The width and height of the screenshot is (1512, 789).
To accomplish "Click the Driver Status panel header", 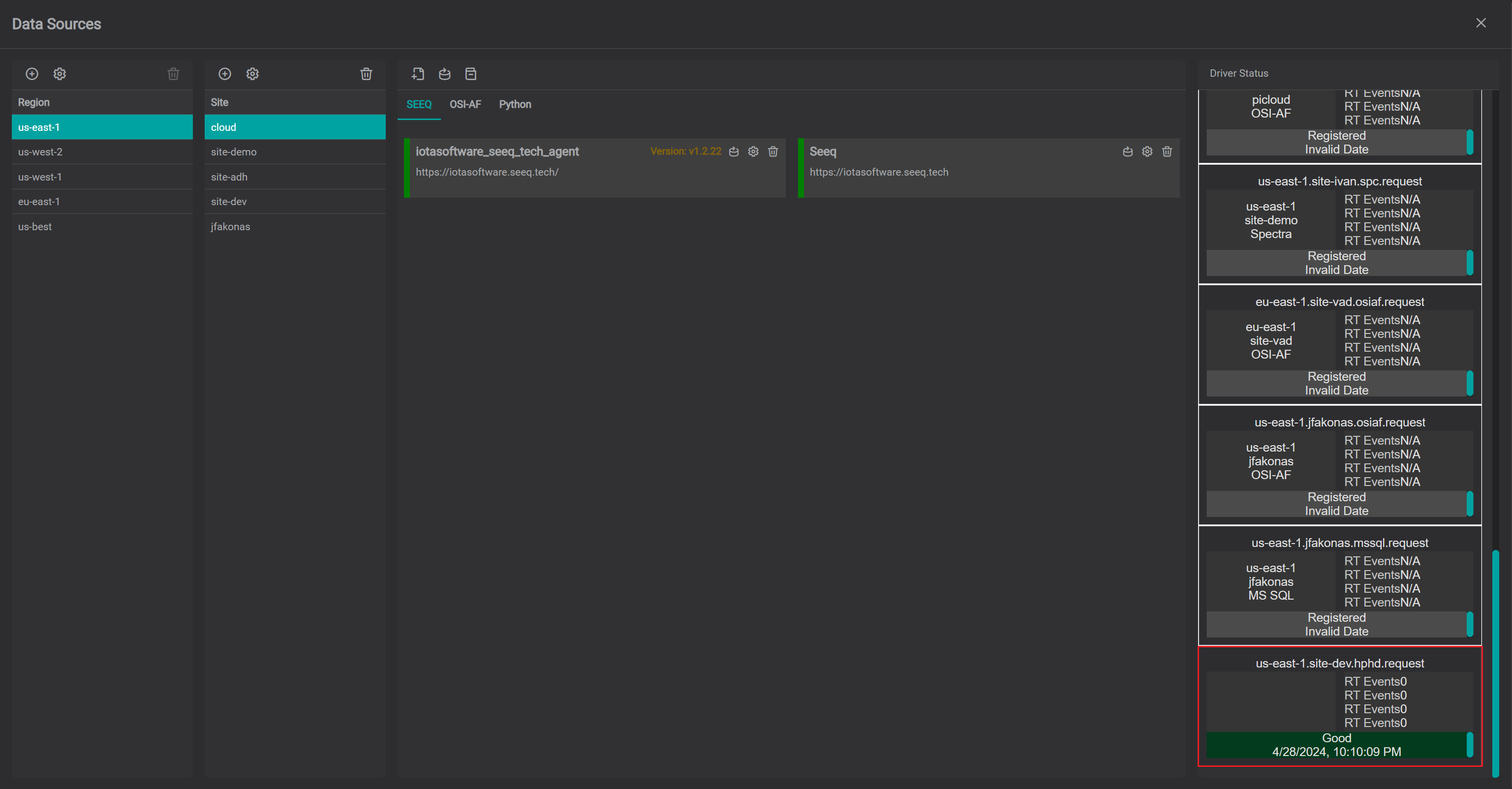I will pyautogui.click(x=1238, y=73).
